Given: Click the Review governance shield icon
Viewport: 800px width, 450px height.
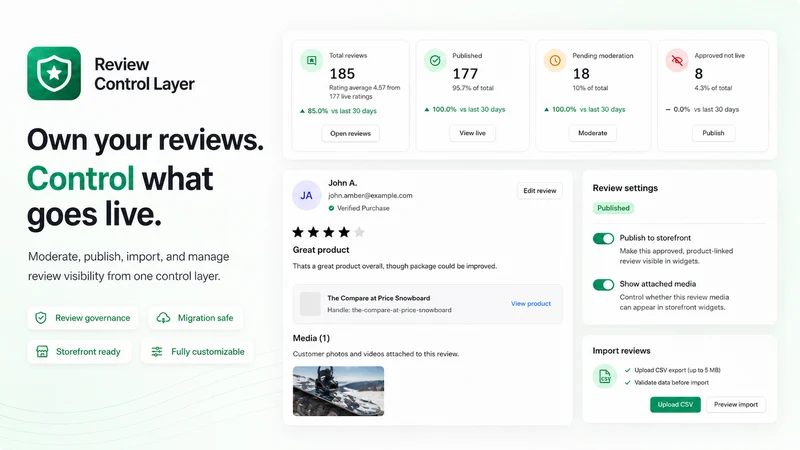Looking at the screenshot, I should pyautogui.click(x=41, y=318).
